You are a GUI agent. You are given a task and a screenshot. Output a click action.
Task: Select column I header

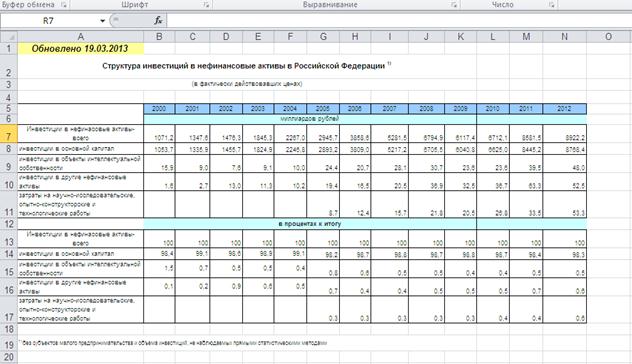click(x=390, y=37)
